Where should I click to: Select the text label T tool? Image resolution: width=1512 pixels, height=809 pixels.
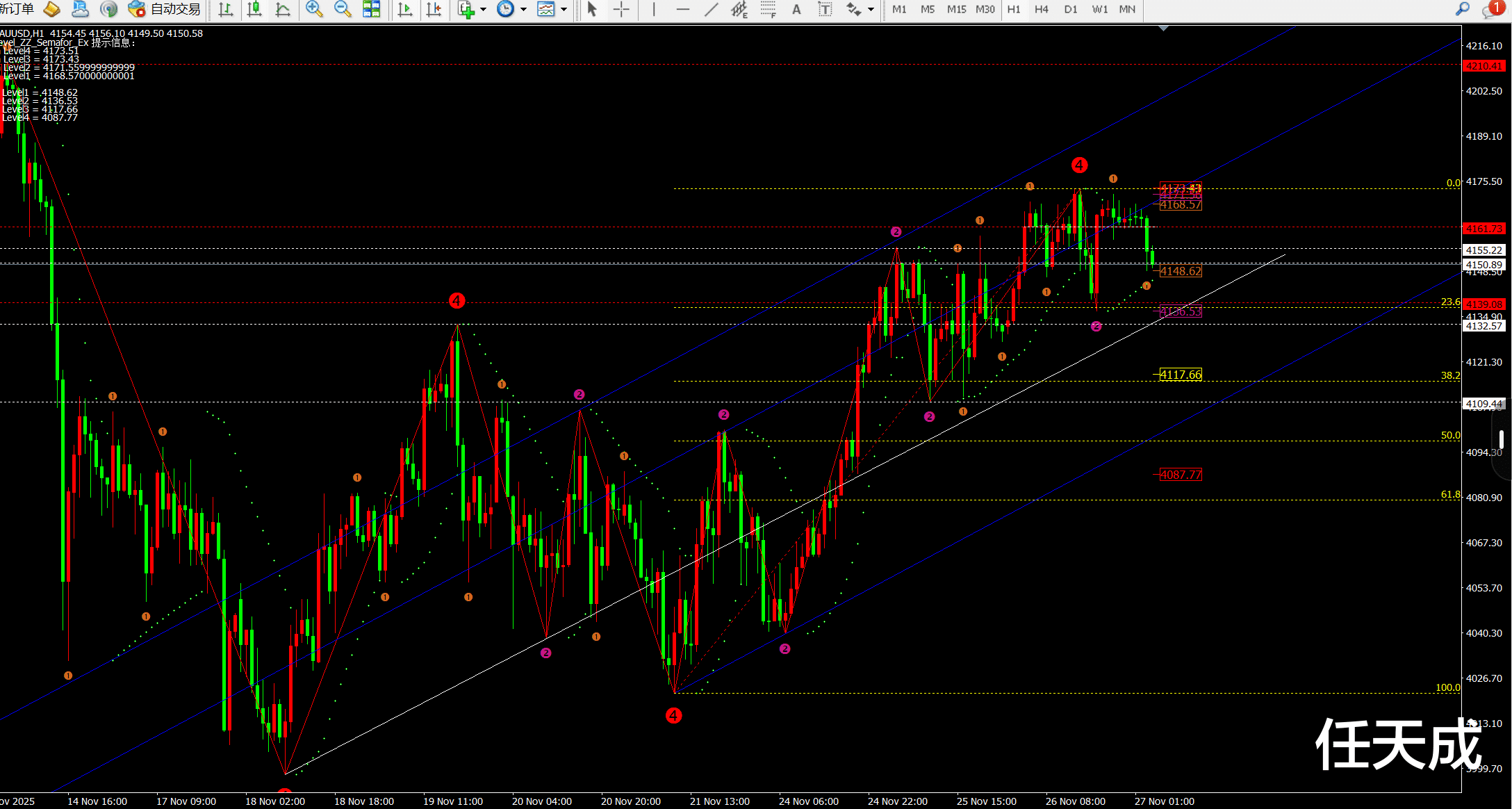tap(825, 9)
